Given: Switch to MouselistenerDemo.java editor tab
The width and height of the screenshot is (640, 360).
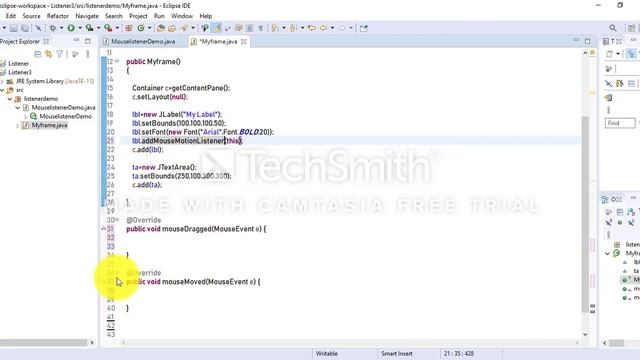Looking at the screenshot, I should click(143, 42).
